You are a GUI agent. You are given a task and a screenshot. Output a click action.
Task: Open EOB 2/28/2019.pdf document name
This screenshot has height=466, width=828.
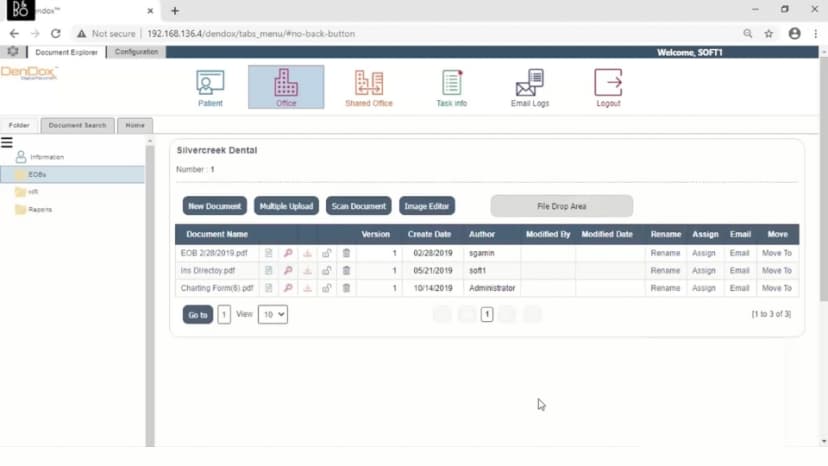point(214,253)
